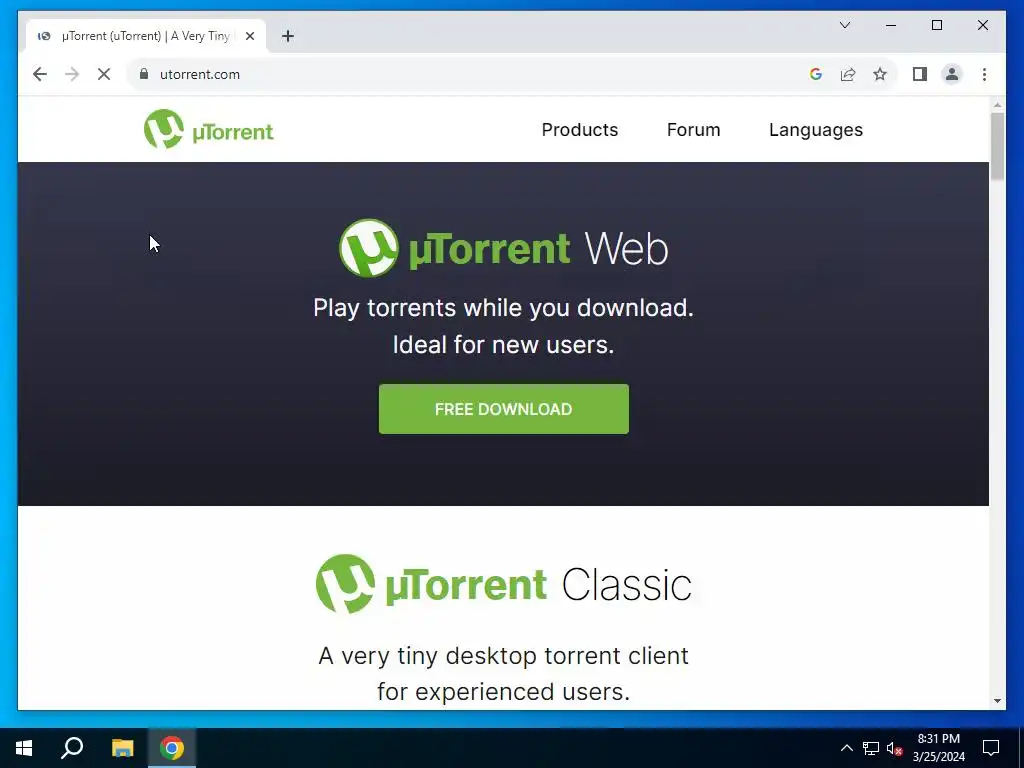Click the Google icon in the address bar
The image size is (1024, 768).
pyautogui.click(x=816, y=74)
